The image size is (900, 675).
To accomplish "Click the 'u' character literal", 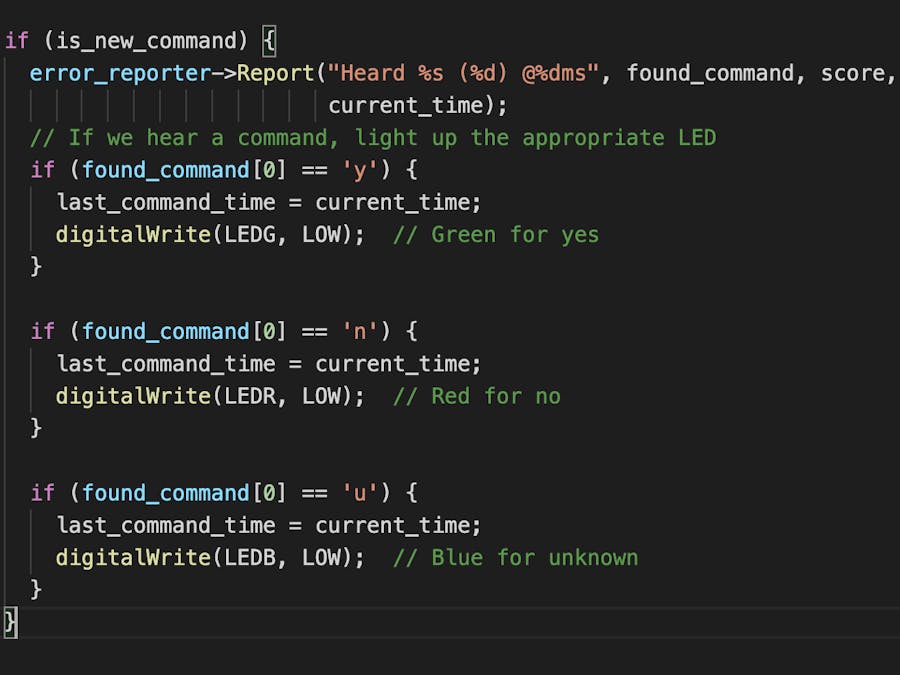I will click(354, 493).
